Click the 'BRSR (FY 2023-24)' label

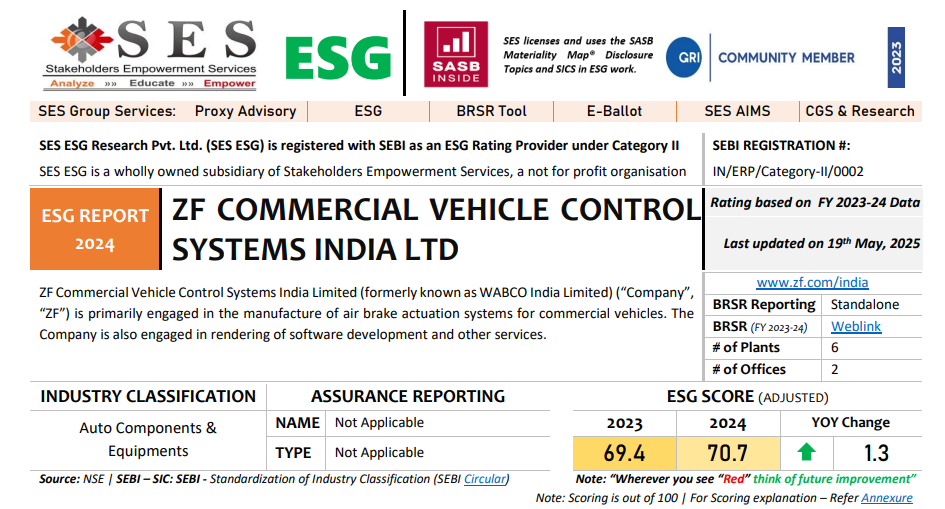[x=759, y=326]
